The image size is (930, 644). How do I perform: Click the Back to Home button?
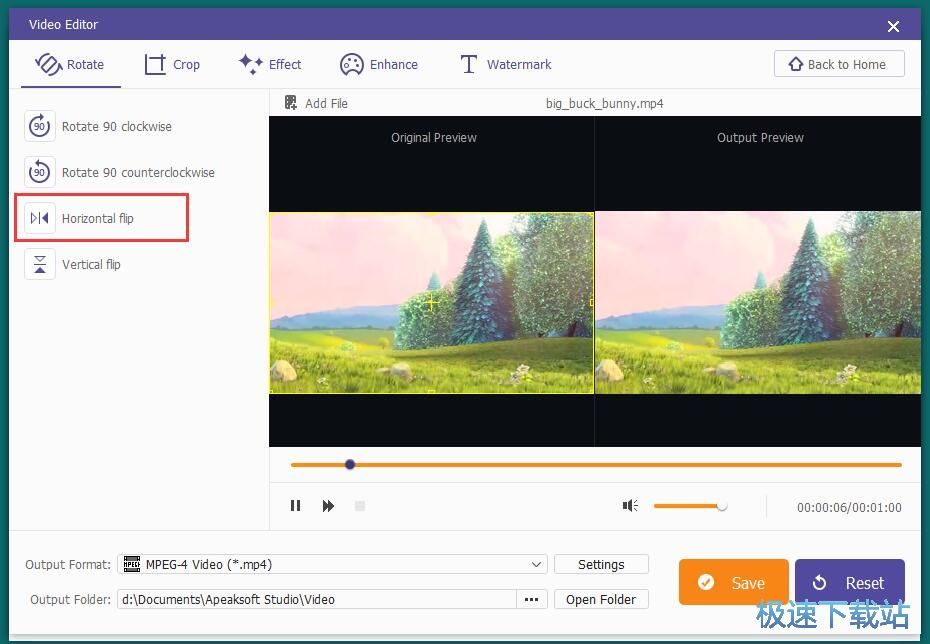pos(839,64)
